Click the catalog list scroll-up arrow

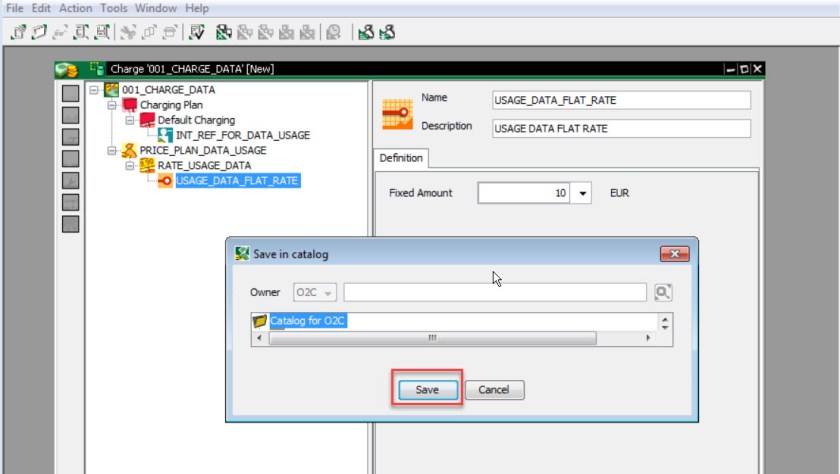pyautogui.click(x=665, y=319)
